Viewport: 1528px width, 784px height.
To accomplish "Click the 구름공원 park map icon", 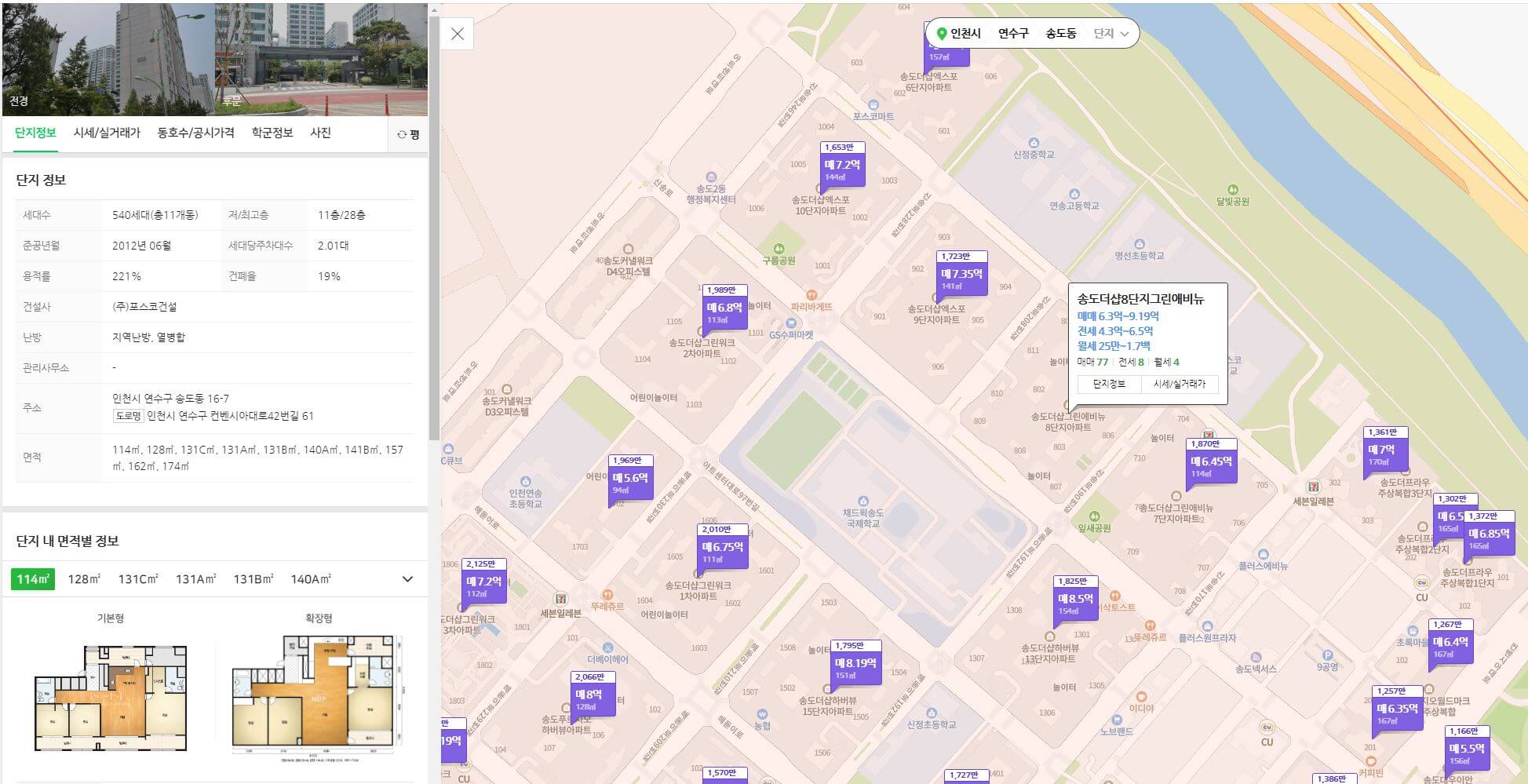I will [x=779, y=250].
